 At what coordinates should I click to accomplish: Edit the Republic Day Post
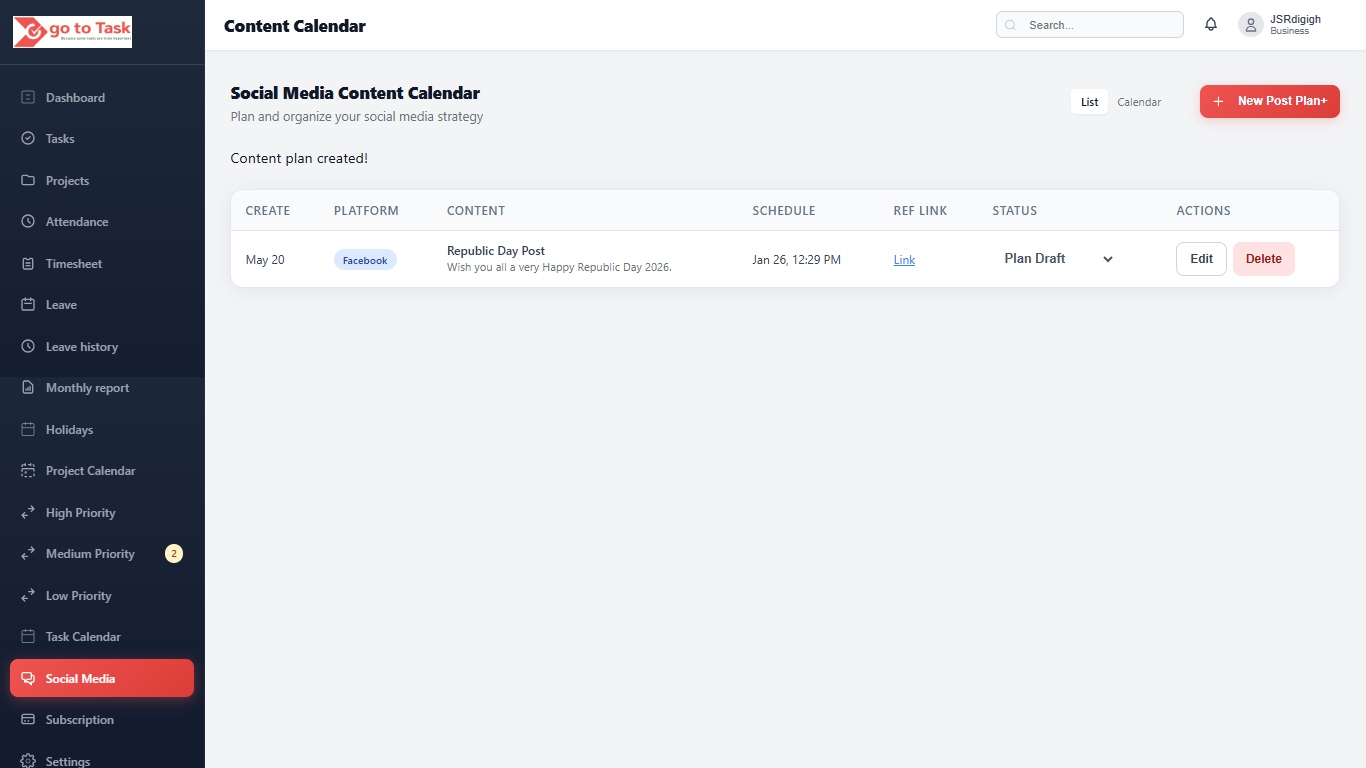point(1201,259)
